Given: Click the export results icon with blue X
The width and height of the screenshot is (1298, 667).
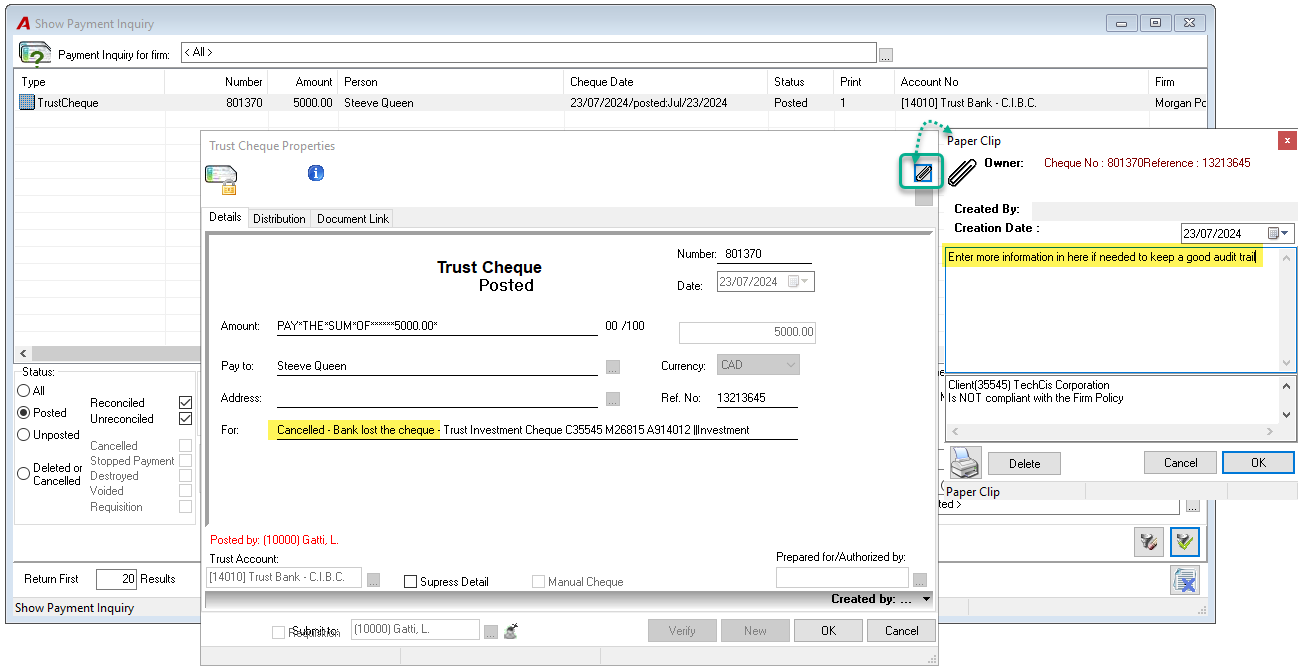Looking at the screenshot, I should [x=1185, y=581].
